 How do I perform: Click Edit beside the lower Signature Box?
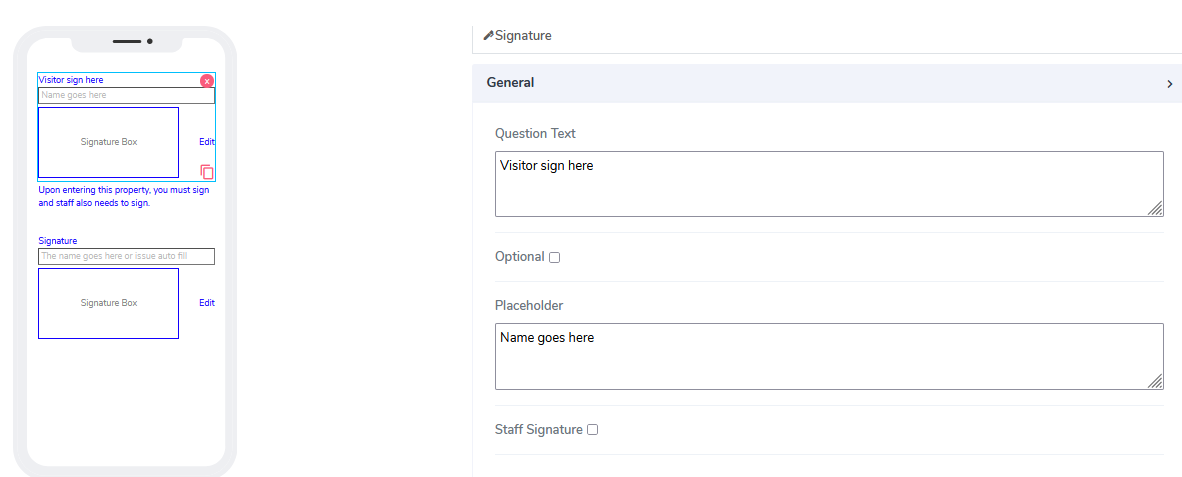click(207, 303)
